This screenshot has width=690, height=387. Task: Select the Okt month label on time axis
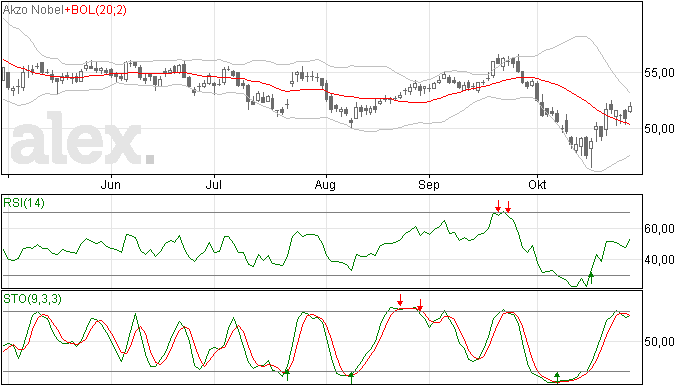[537, 184]
